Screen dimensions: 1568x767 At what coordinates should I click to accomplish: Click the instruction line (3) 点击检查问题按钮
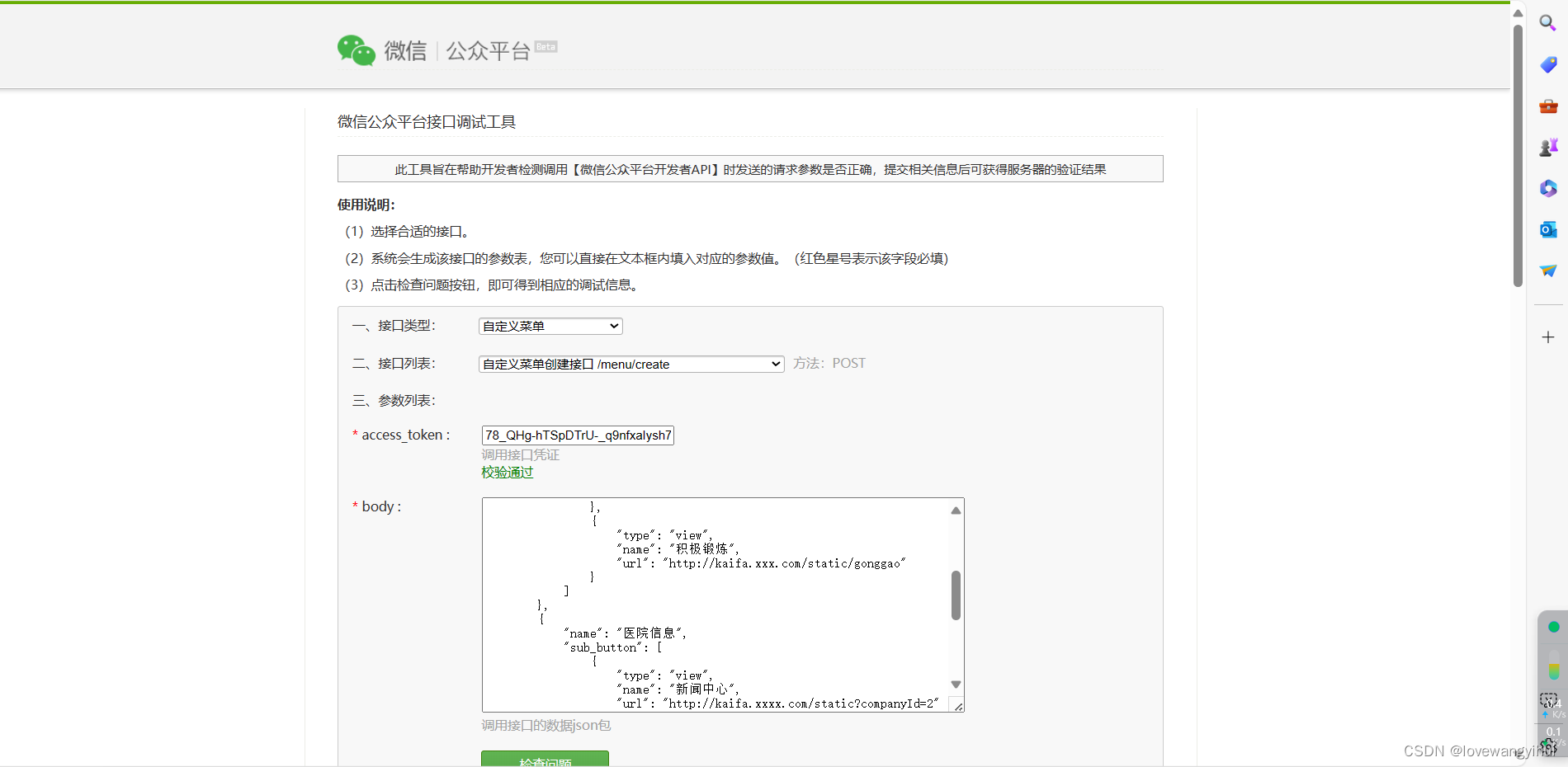(x=493, y=285)
